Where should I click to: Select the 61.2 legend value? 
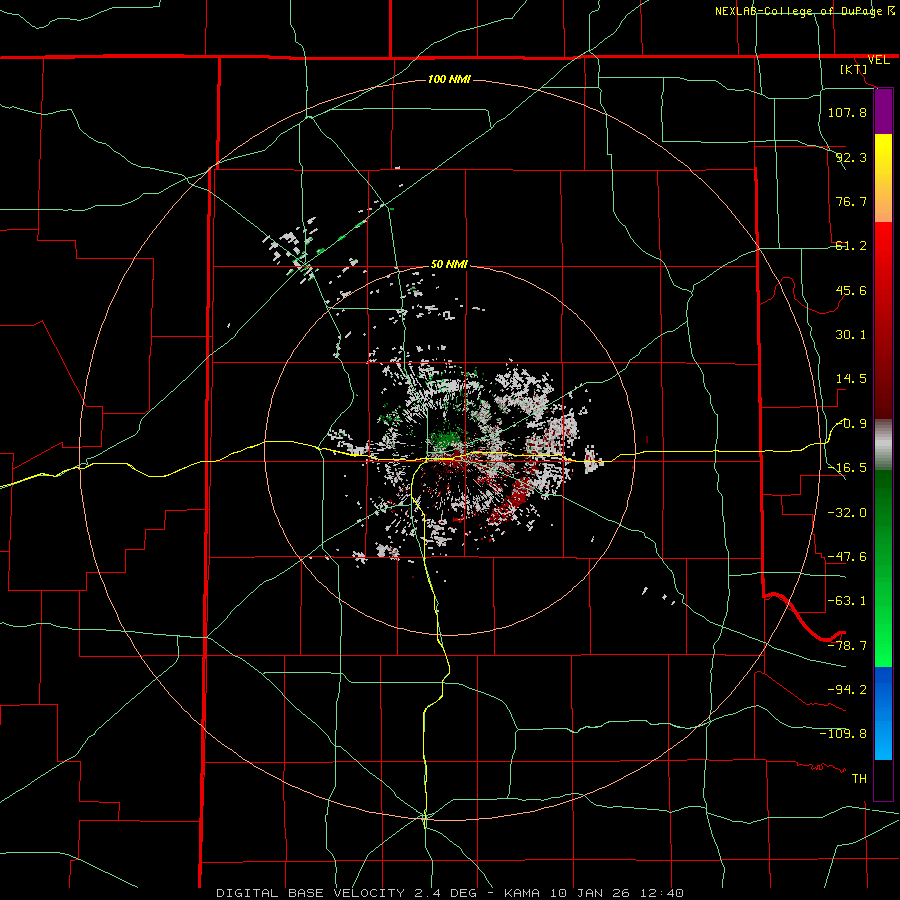(851, 246)
